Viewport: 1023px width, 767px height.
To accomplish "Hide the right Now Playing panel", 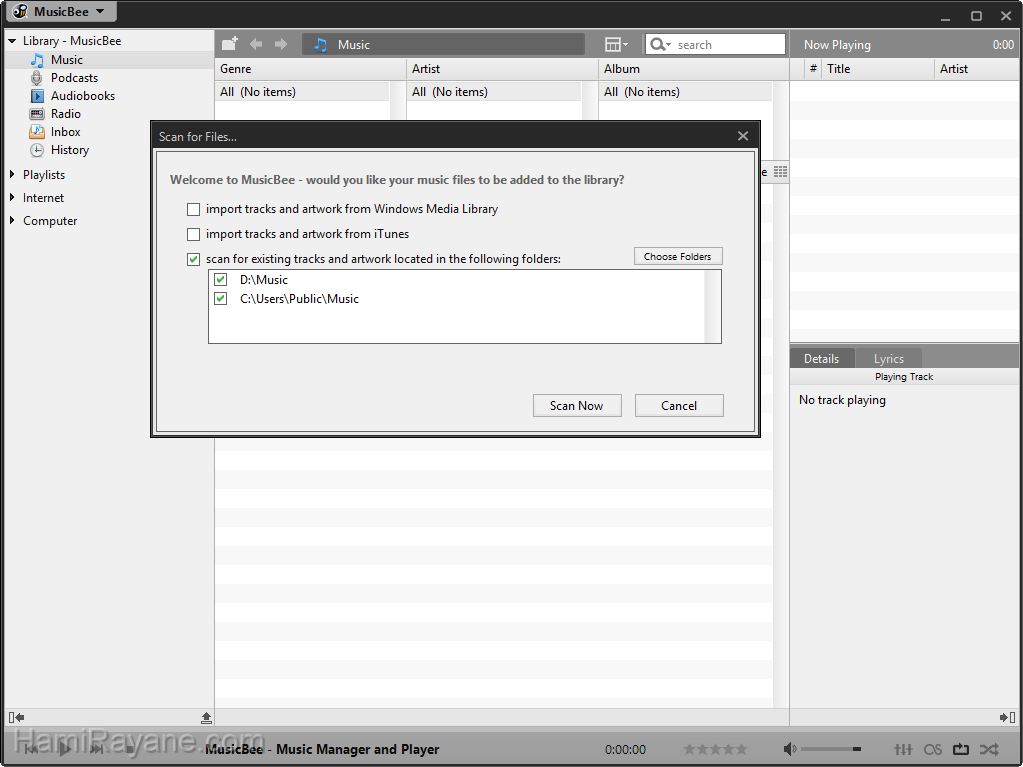I will click(x=1007, y=717).
